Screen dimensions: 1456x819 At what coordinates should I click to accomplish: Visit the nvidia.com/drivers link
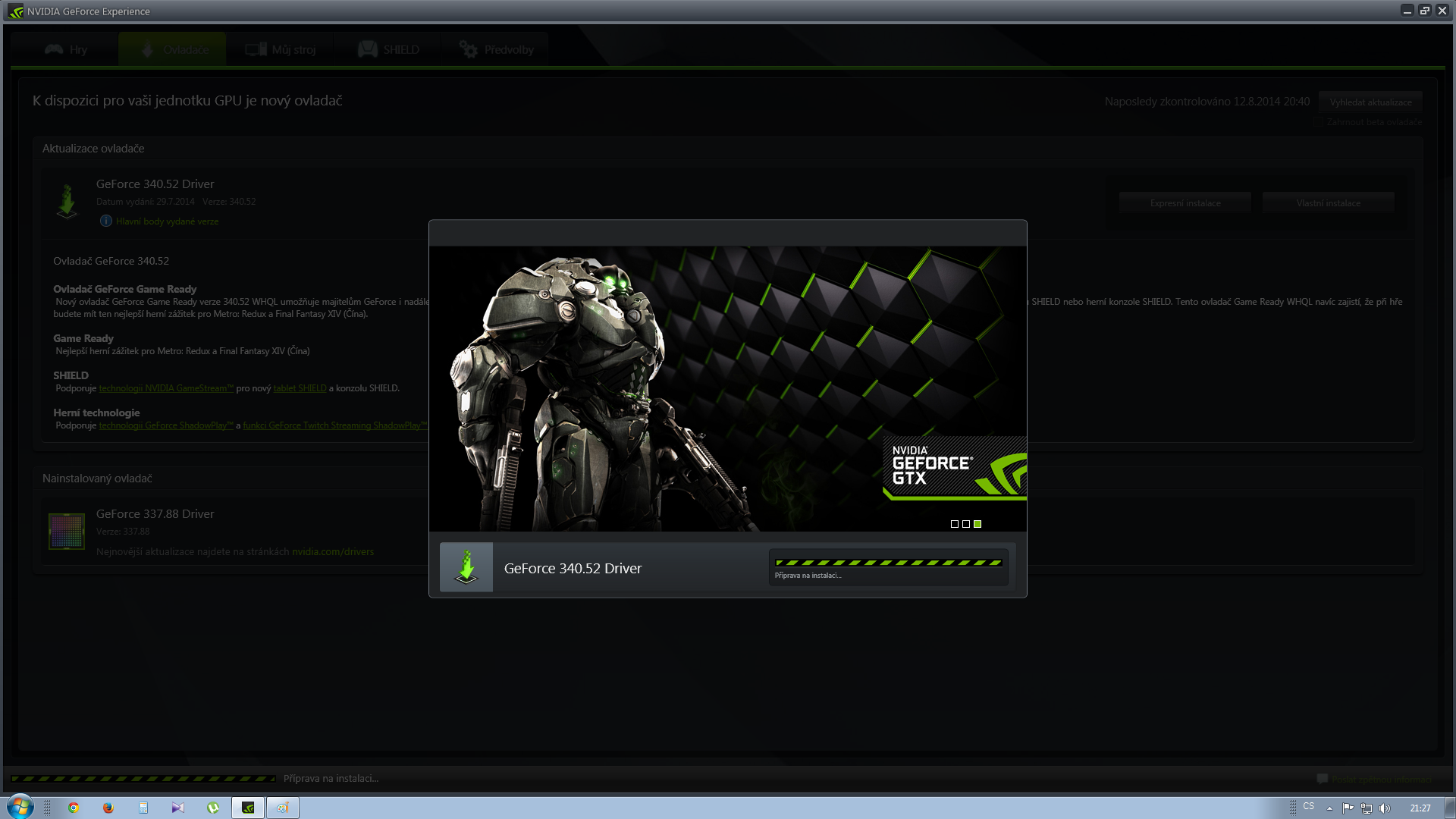333,551
